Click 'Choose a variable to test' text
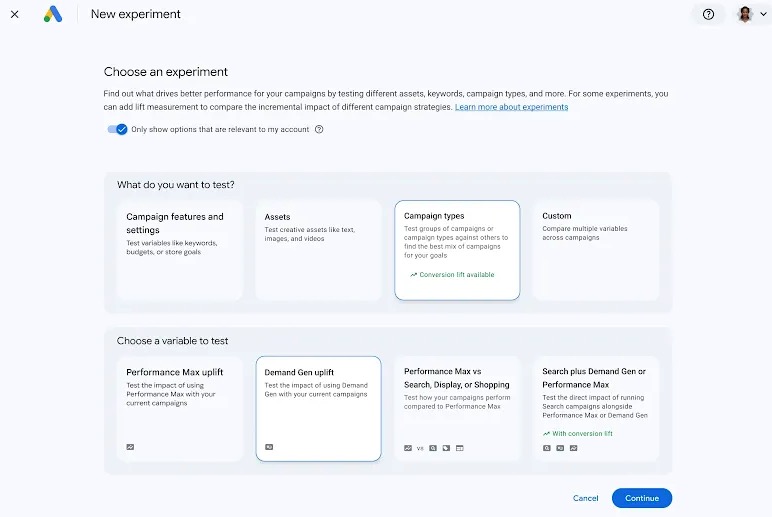This screenshot has height=517, width=772. [172, 341]
